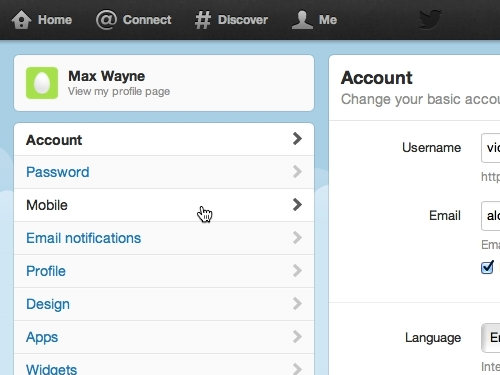Toggle the checkbox below the Email field
This screenshot has width=500, height=375.
pyautogui.click(x=487, y=267)
